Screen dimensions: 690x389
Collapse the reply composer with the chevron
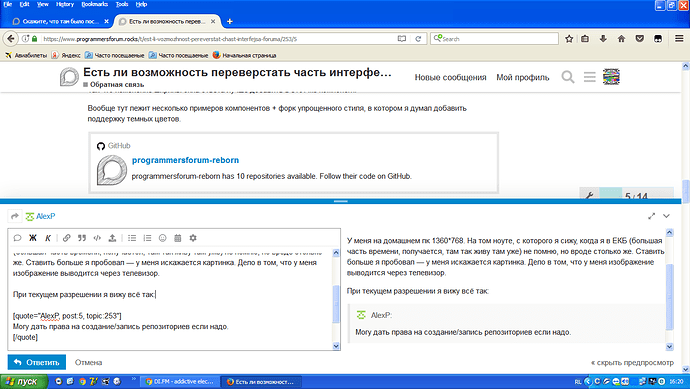click(x=666, y=216)
